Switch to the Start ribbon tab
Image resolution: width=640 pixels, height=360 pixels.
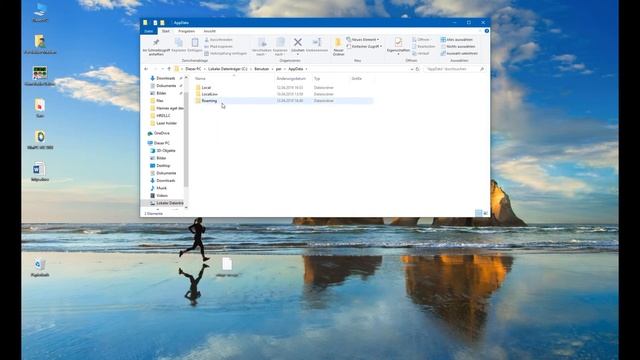[x=166, y=31]
